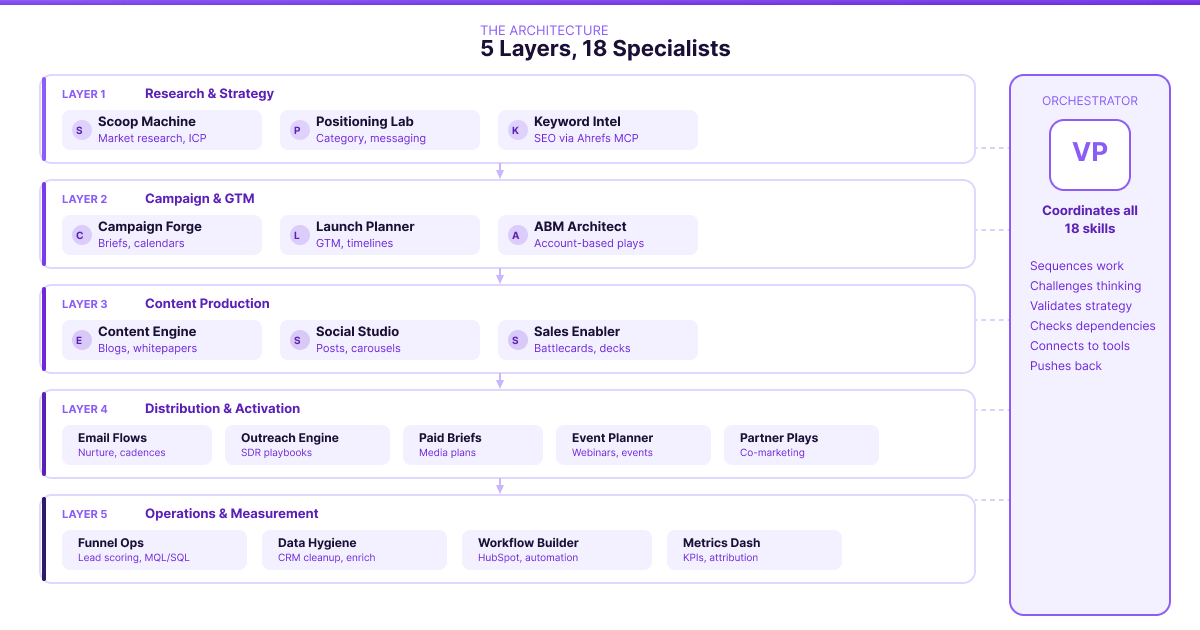Select the Scoop Machine S icon
The image size is (1200, 630).
click(79, 130)
